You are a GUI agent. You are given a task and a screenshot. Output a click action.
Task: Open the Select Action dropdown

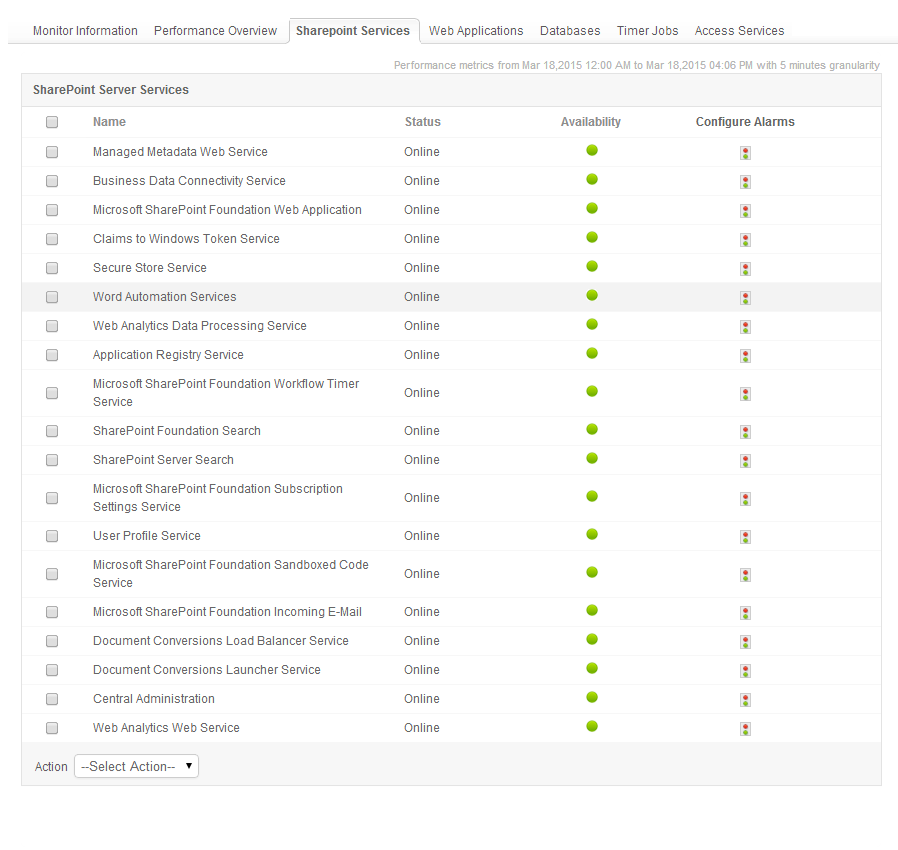(x=136, y=767)
